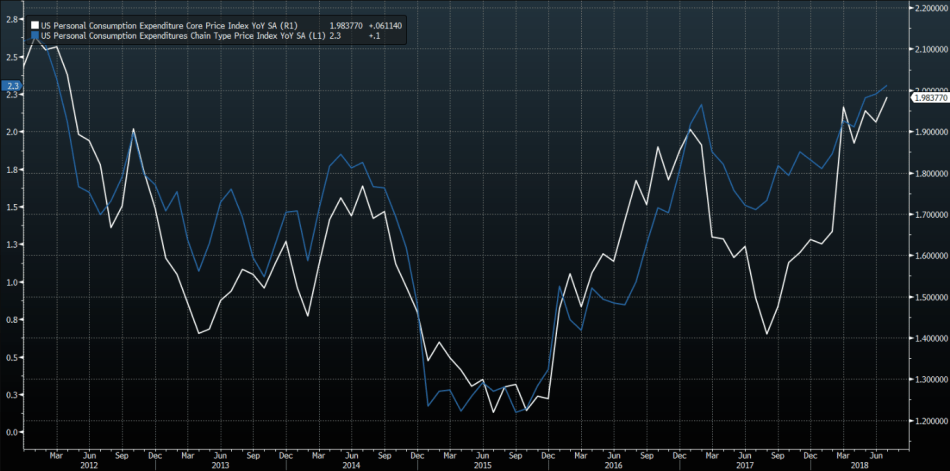Click the white 1.983770 last-value flag on right axis
The height and width of the screenshot is (471, 950).
pyautogui.click(x=930, y=98)
